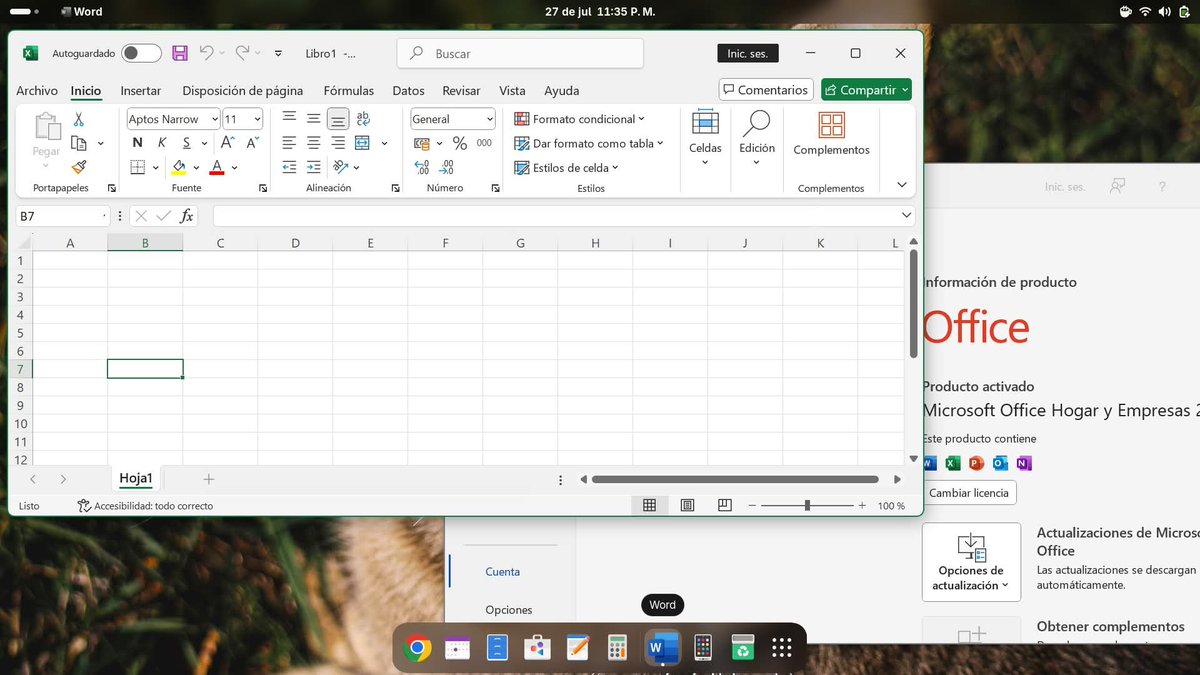Click the accounting number format icon
The width and height of the screenshot is (1200, 675).
pos(422,143)
